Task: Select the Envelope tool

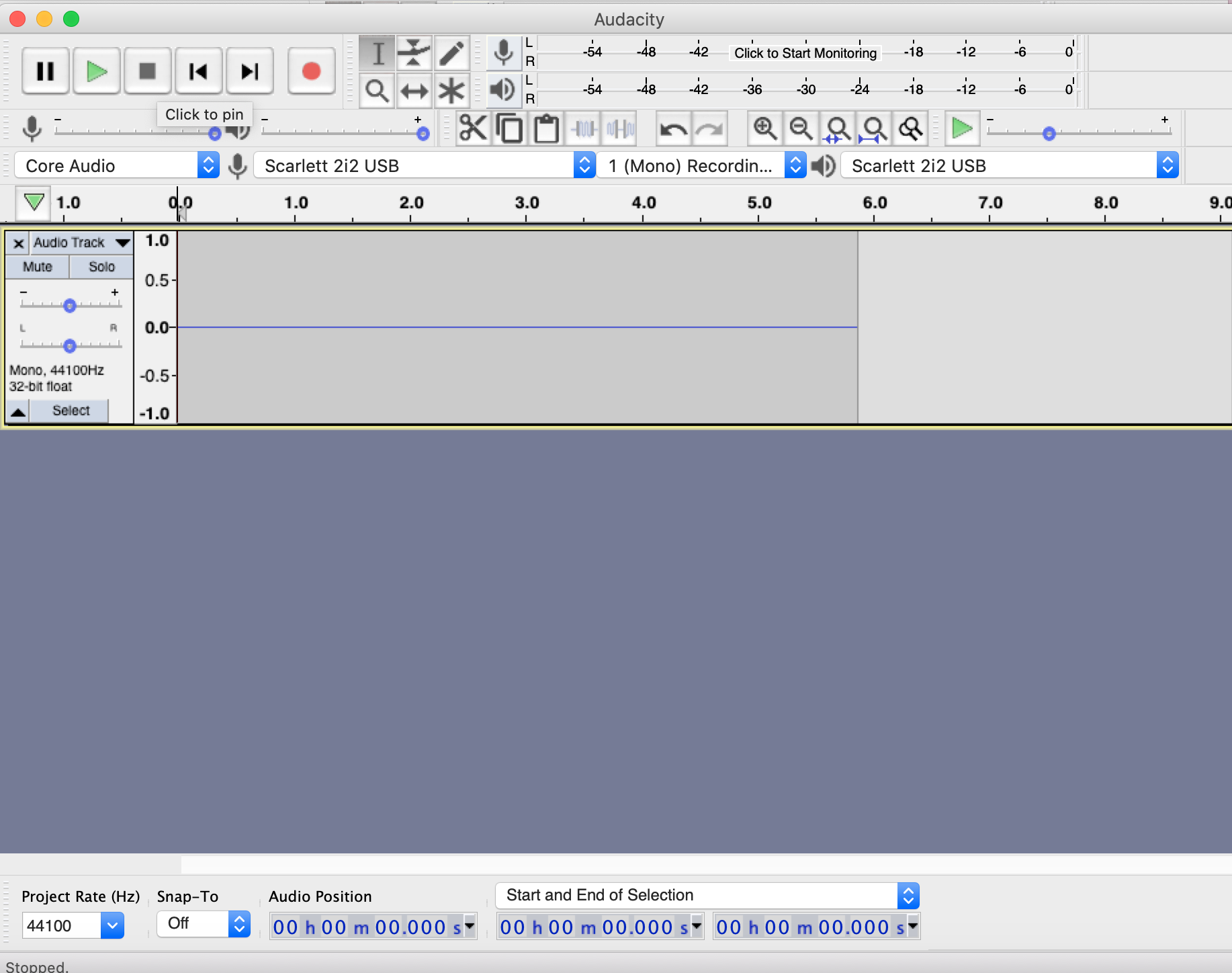Action: (414, 53)
